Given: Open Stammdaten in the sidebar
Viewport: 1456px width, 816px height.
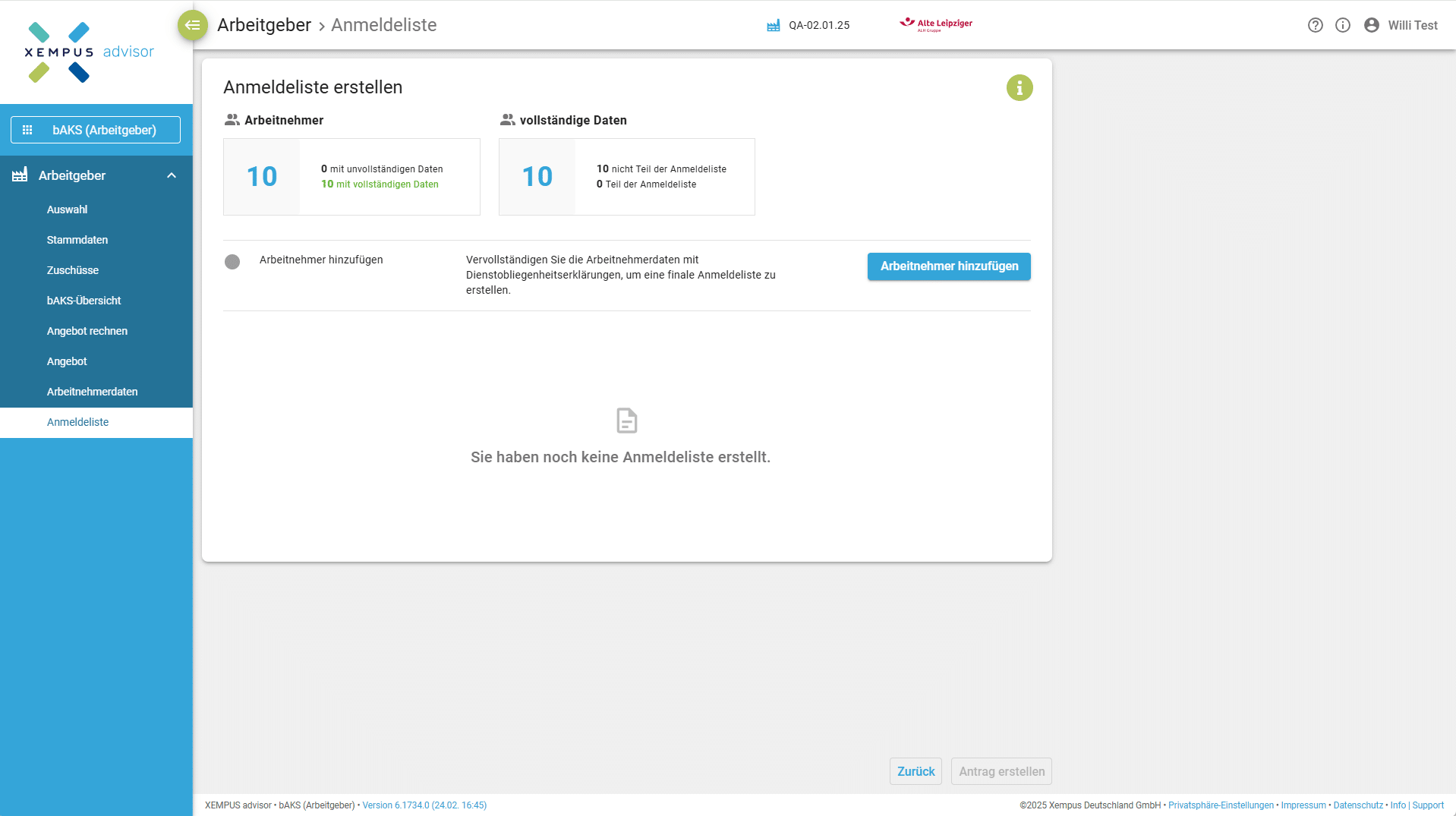Looking at the screenshot, I should click(77, 240).
